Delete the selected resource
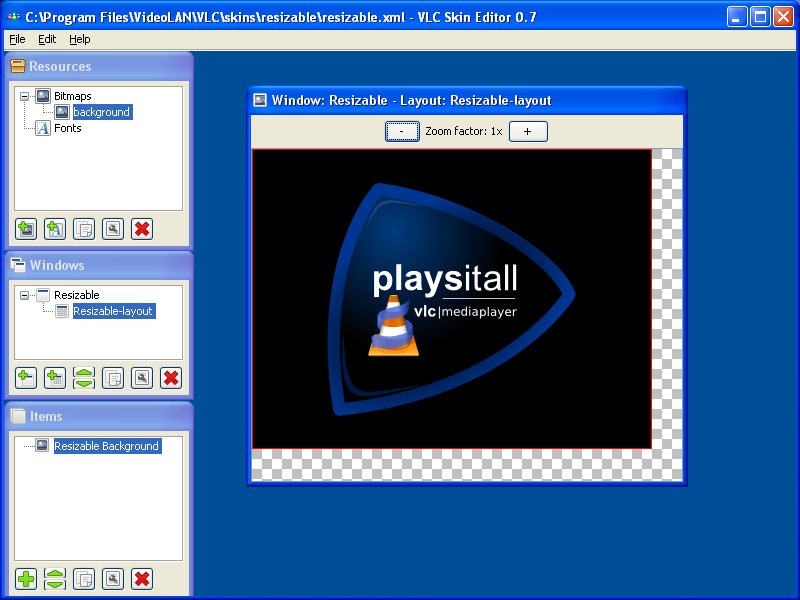This screenshot has height=600, width=800. 142,229
